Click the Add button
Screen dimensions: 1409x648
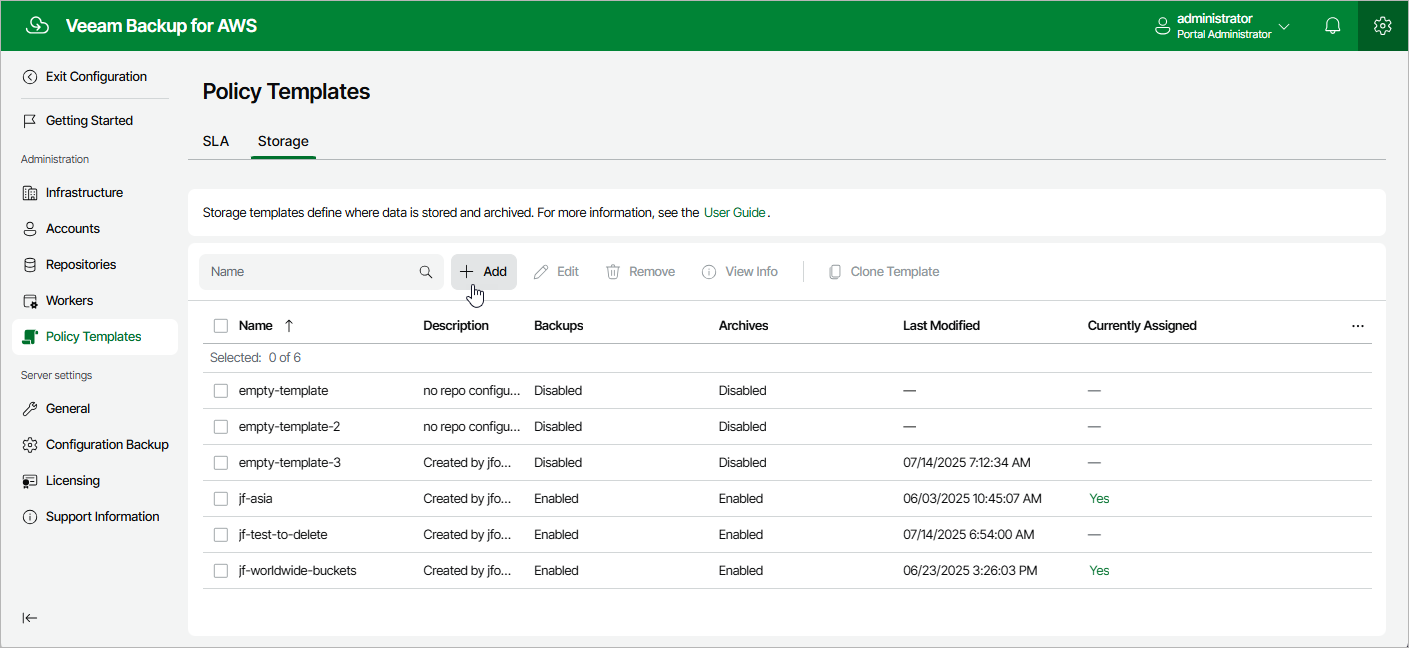484,272
